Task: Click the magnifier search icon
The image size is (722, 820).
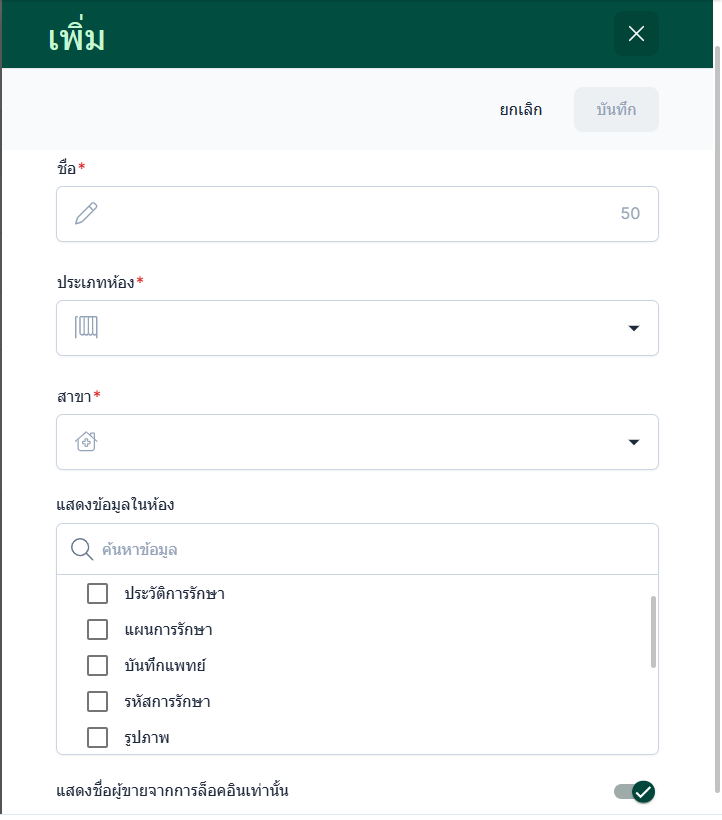Action: click(x=82, y=549)
